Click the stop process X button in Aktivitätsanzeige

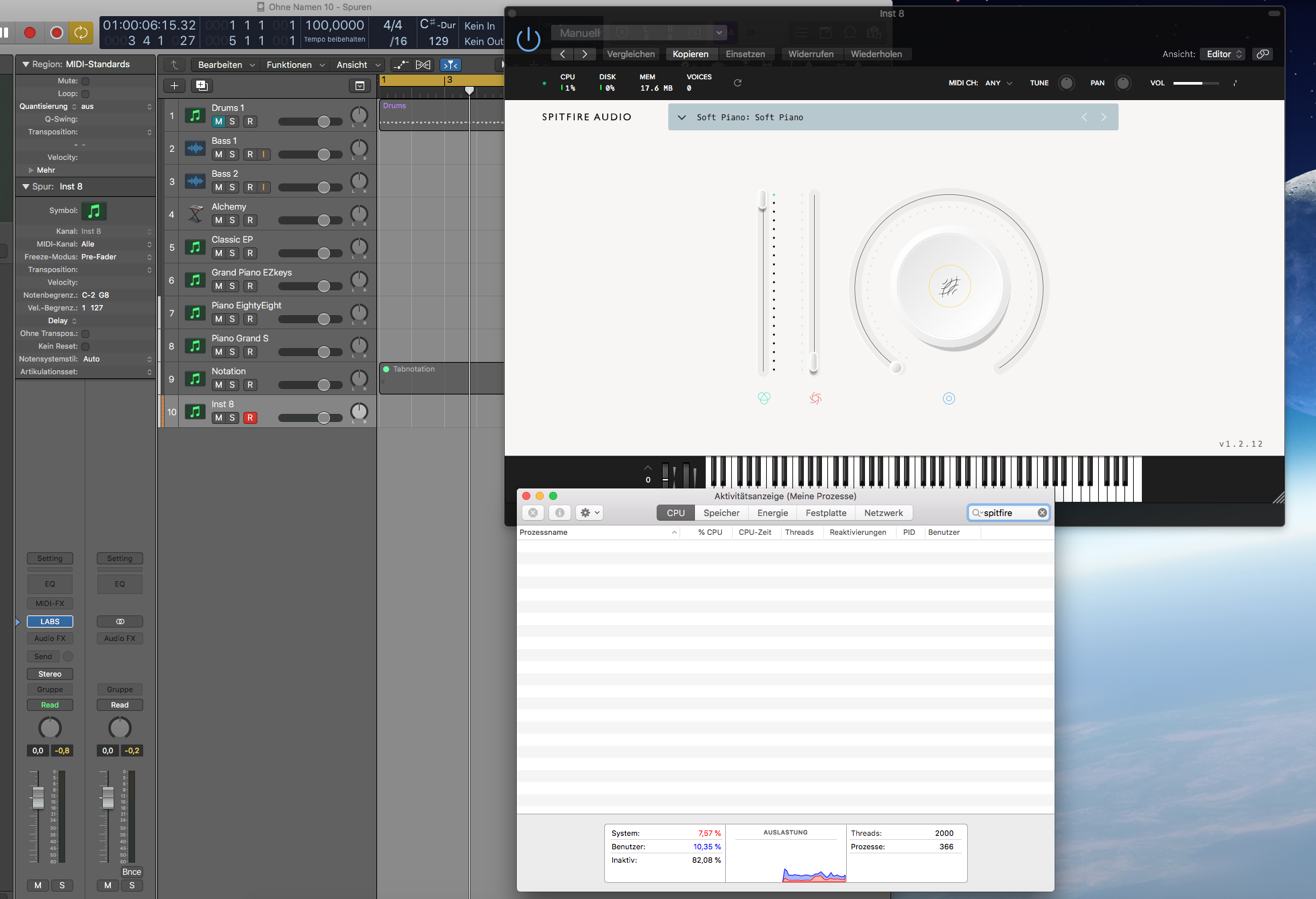point(533,513)
